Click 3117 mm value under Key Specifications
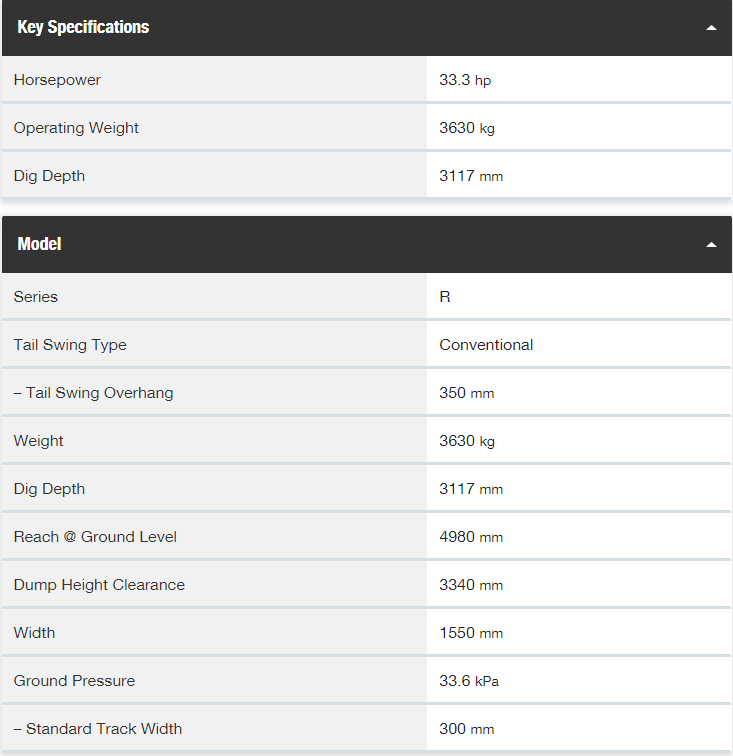The image size is (733, 756). [x=471, y=176]
